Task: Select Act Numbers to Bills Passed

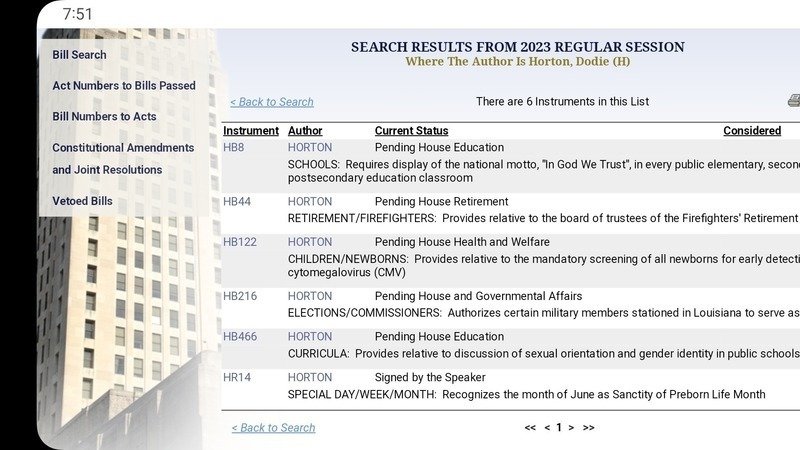Action: [x=124, y=86]
